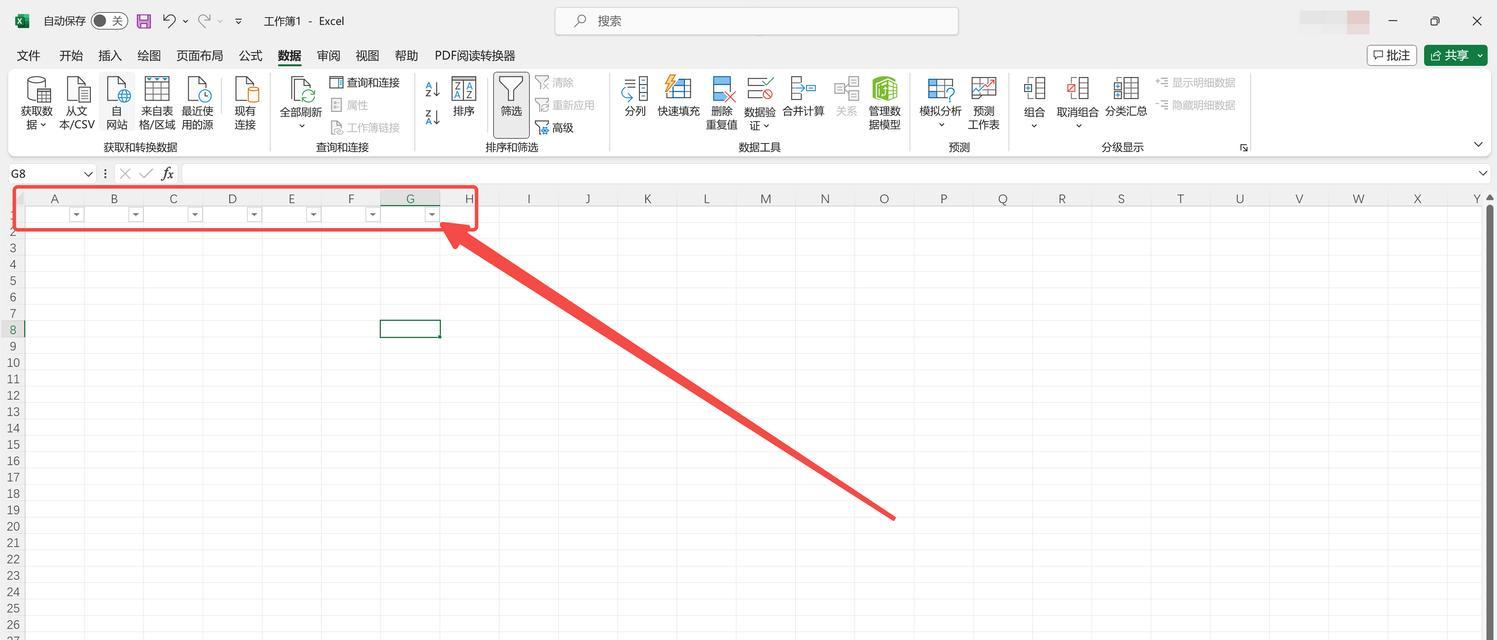Select row 8 header
This screenshot has width=1497, height=640.
pyautogui.click(x=13, y=330)
